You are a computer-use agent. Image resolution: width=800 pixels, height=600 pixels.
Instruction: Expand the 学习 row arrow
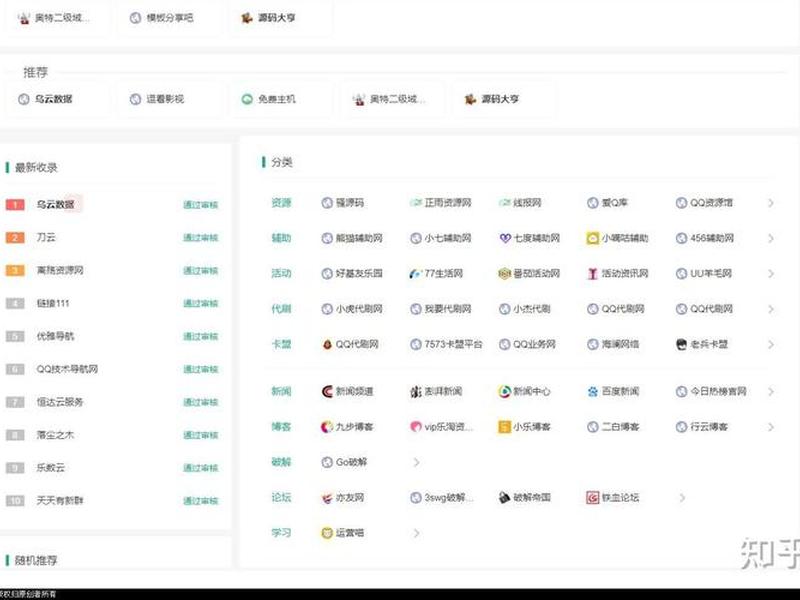[416, 534]
